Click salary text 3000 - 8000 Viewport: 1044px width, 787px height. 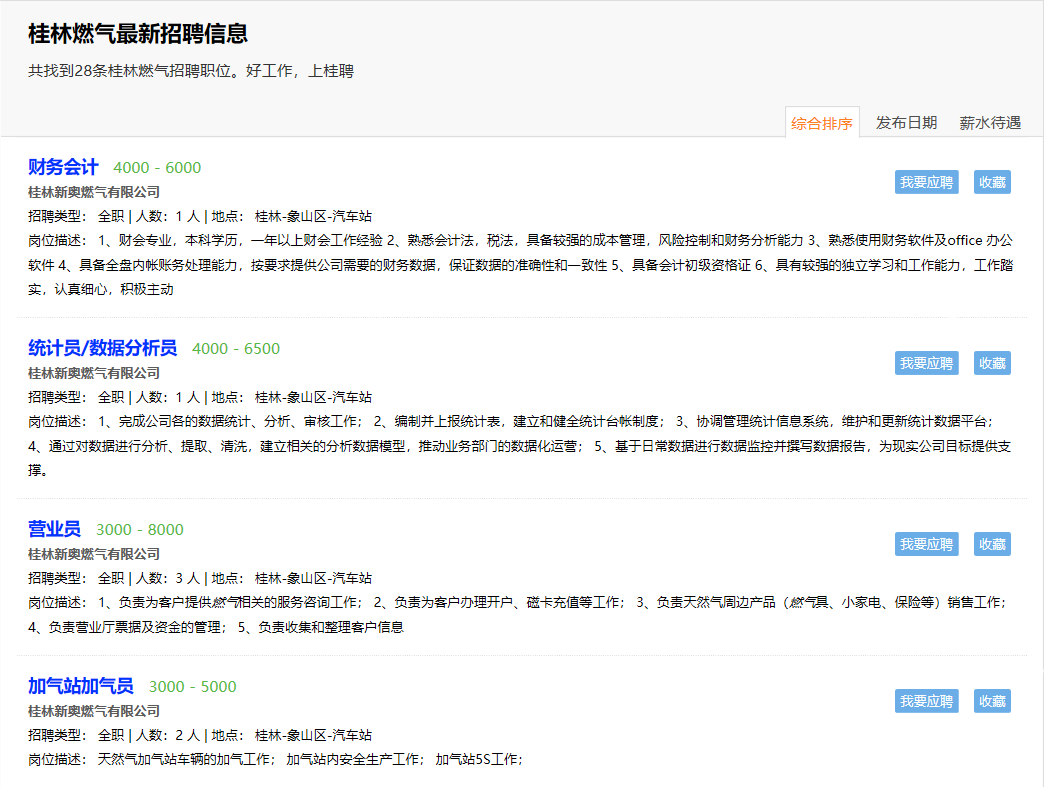pyautogui.click(x=140, y=530)
